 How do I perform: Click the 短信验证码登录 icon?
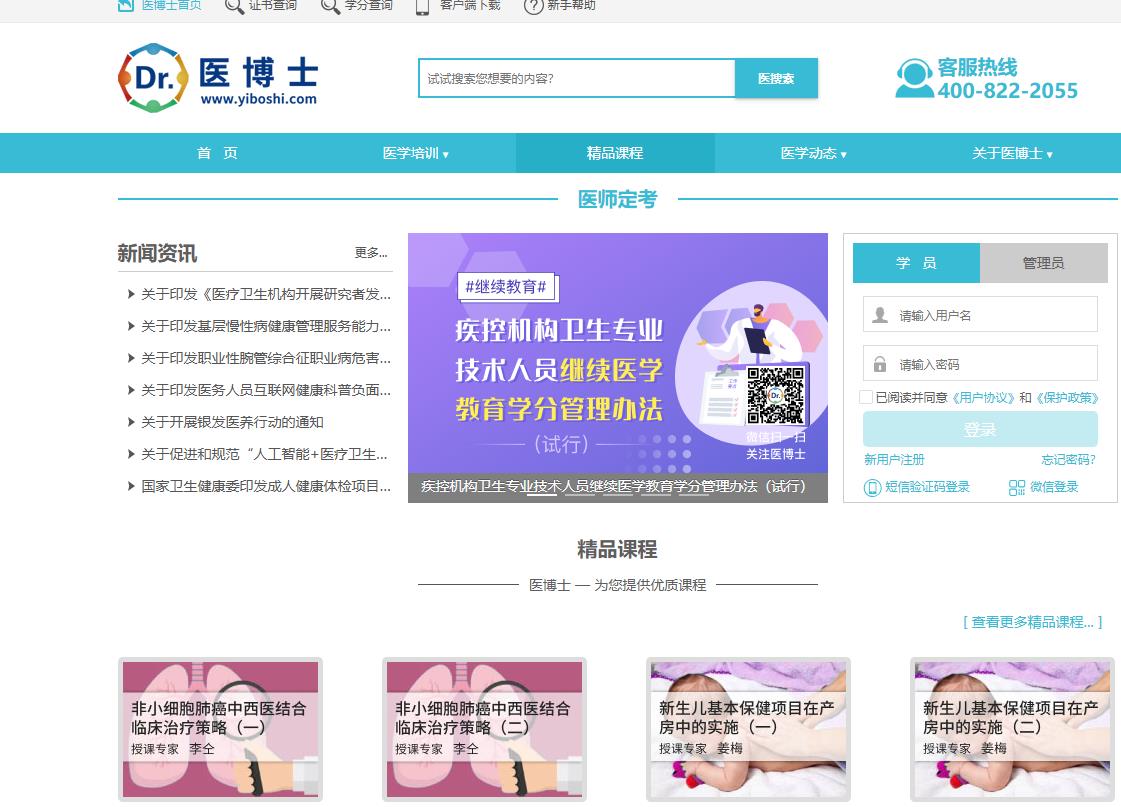tap(872, 487)
